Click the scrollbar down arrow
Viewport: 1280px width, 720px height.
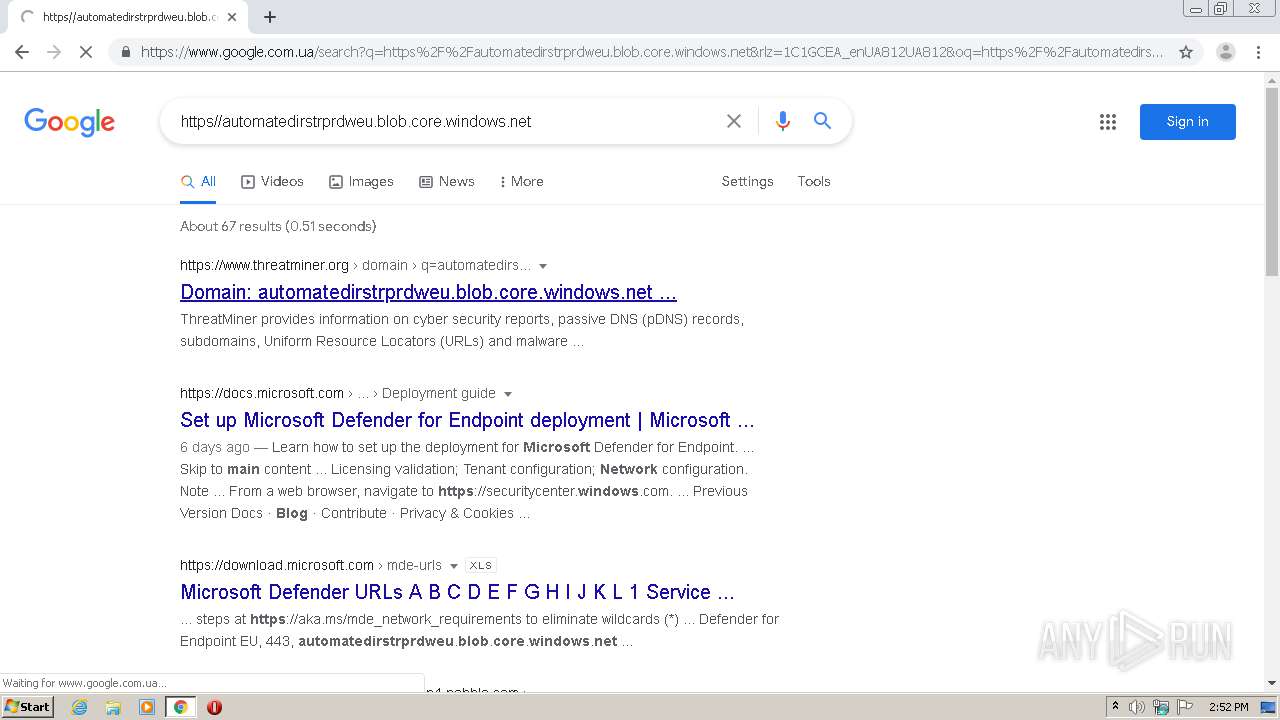1272,683
